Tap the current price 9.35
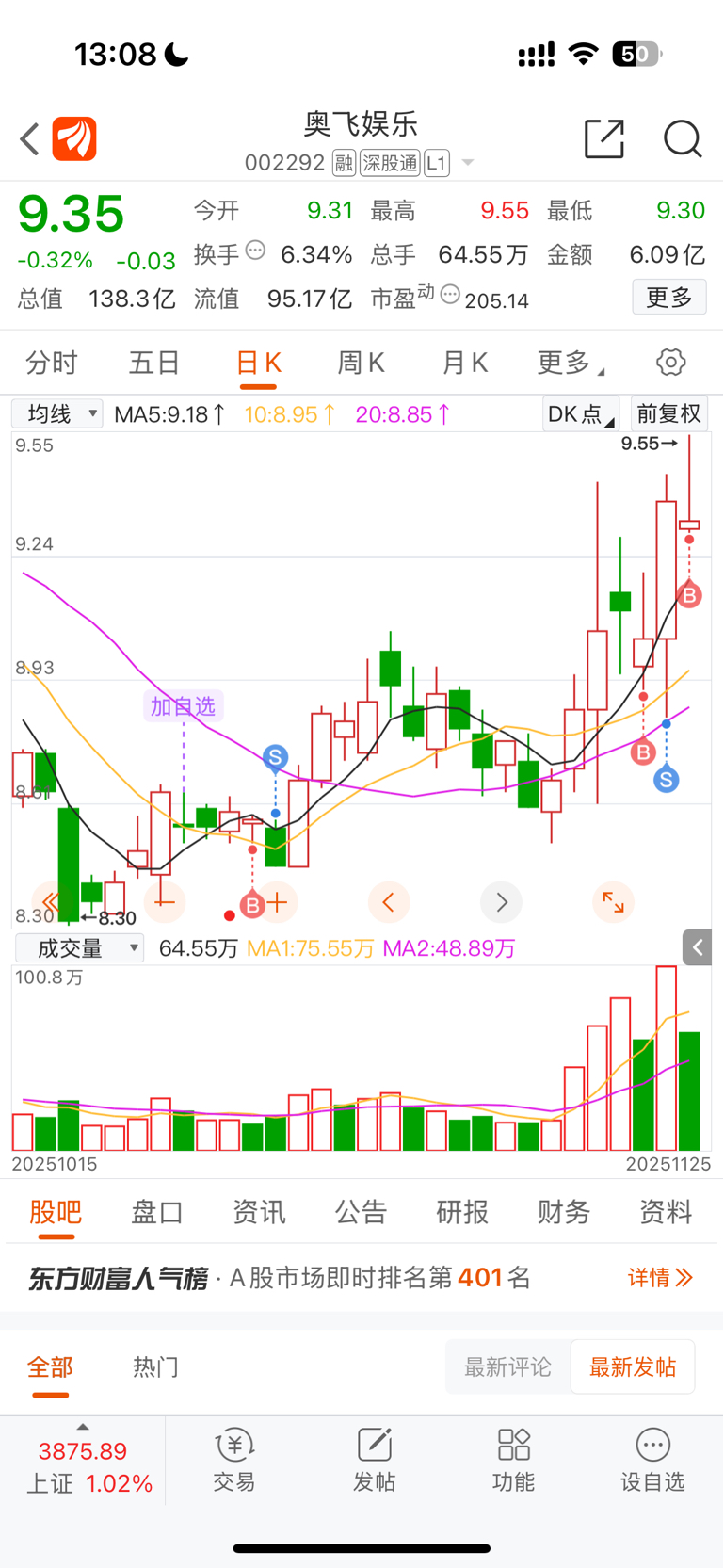This screenshot has width=724, height=1568. [72, 214]
